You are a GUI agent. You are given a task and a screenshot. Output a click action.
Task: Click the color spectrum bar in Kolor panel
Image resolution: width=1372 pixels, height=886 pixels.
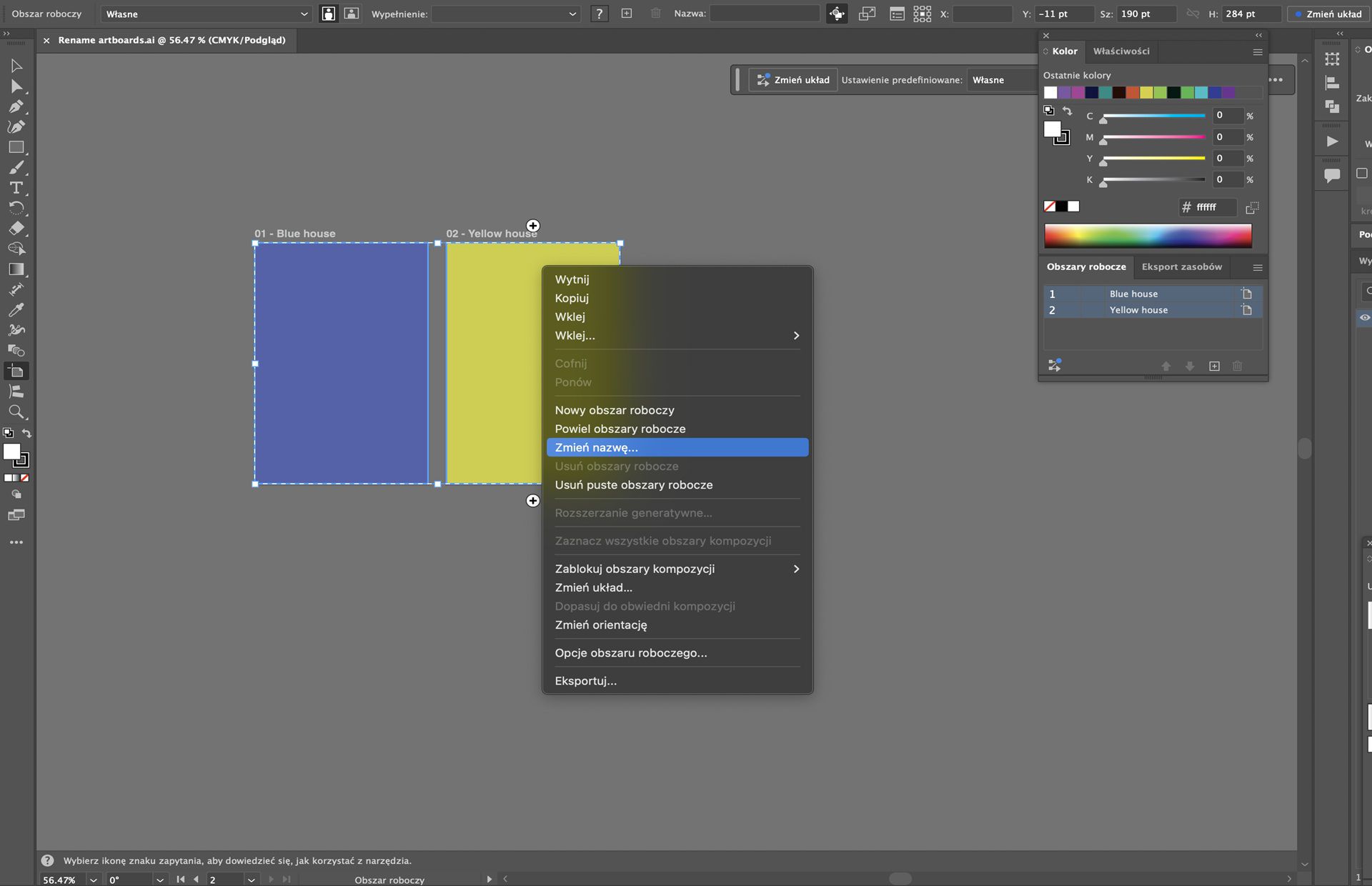tap(1148, 235)
